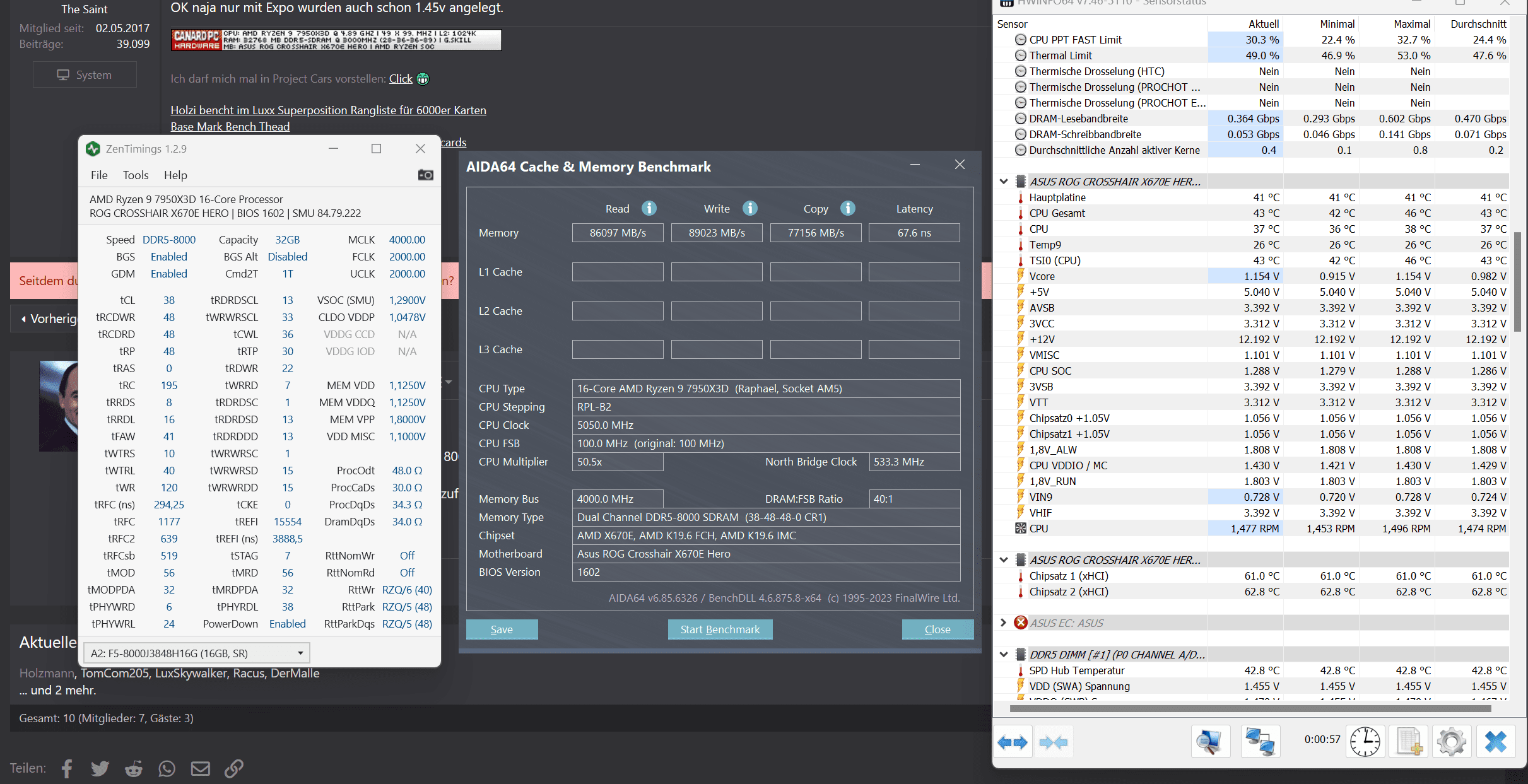Click the info icon next to Read

tap(649, 208)
